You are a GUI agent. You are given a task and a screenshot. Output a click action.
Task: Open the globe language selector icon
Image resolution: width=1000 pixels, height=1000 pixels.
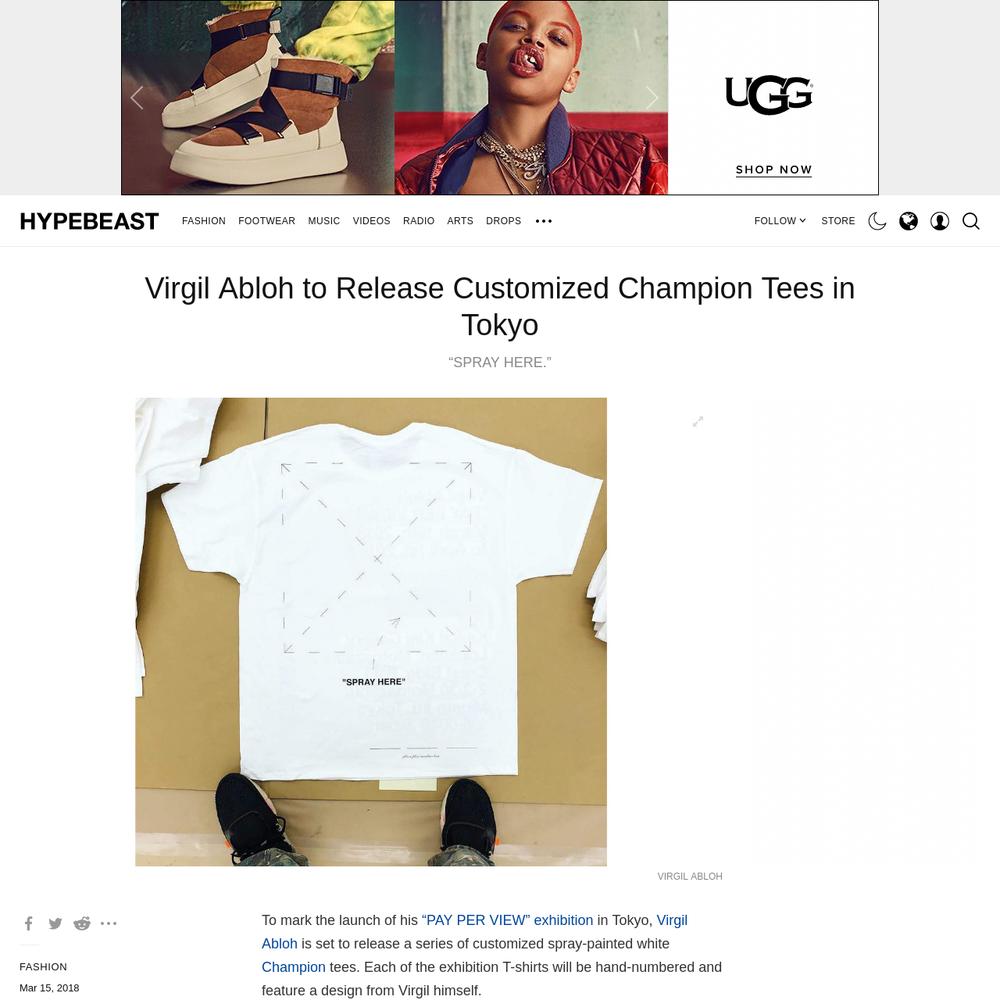pyautogui.click(x=908, y=221)
